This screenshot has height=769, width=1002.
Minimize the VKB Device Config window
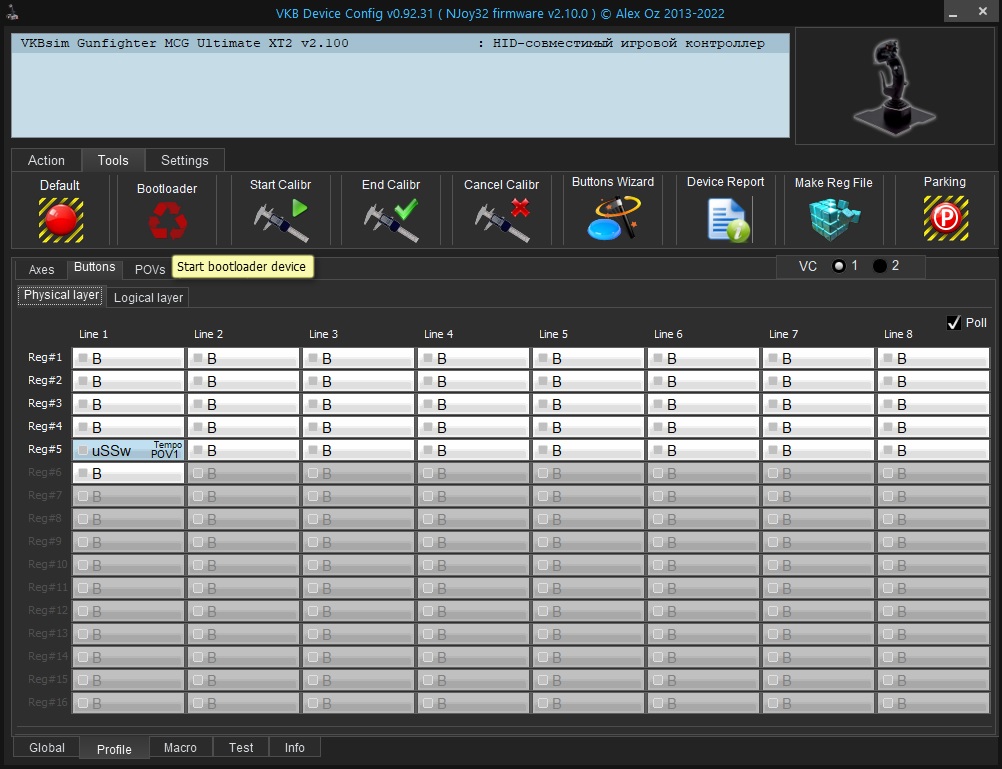(x=953, y=12)
